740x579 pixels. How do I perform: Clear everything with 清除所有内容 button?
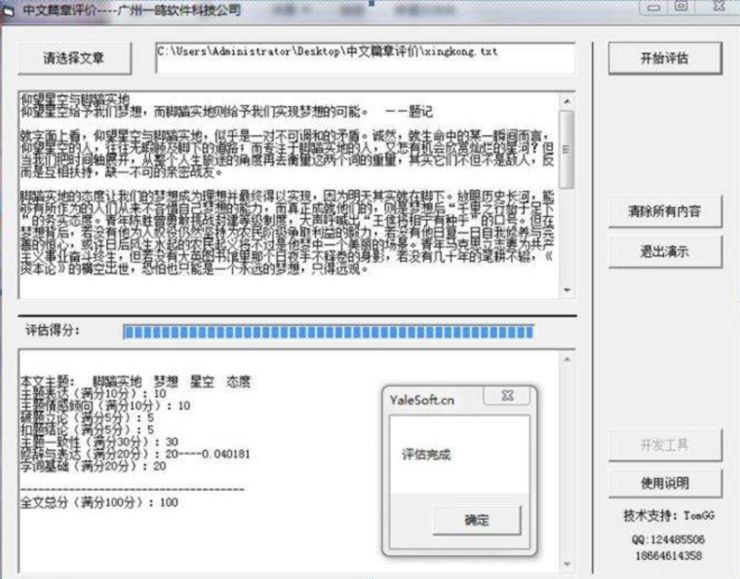(665, 211)
